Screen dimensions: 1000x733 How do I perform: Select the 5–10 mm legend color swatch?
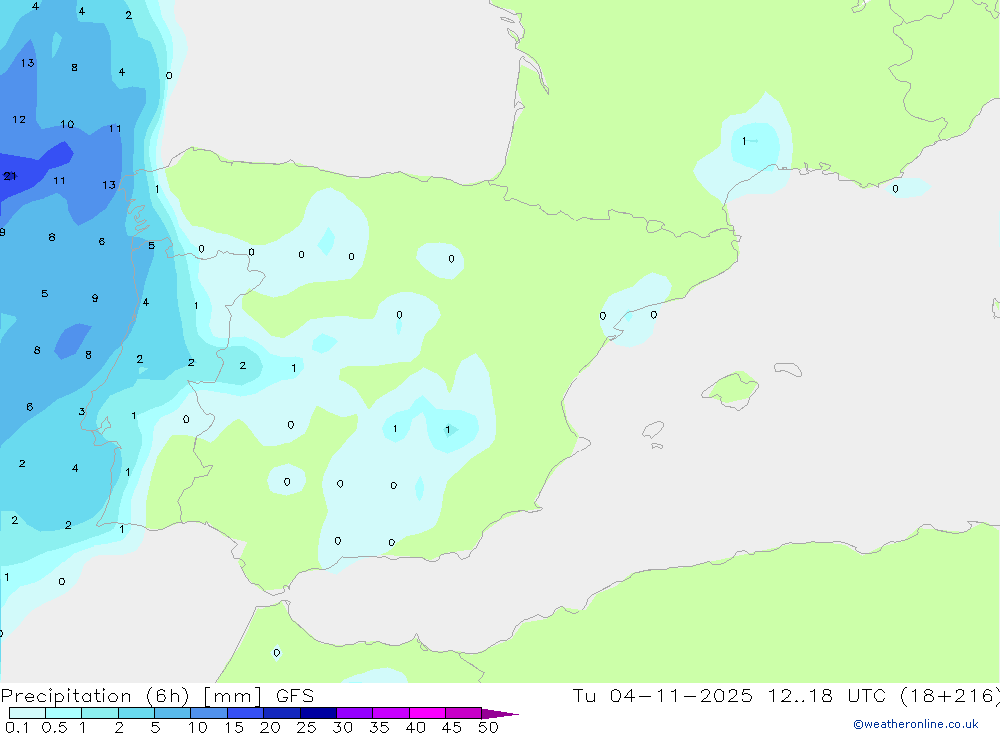173,713
